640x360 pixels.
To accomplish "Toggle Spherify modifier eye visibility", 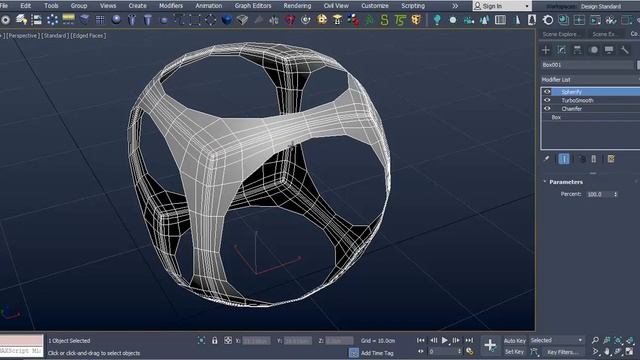I will [547, 92].
